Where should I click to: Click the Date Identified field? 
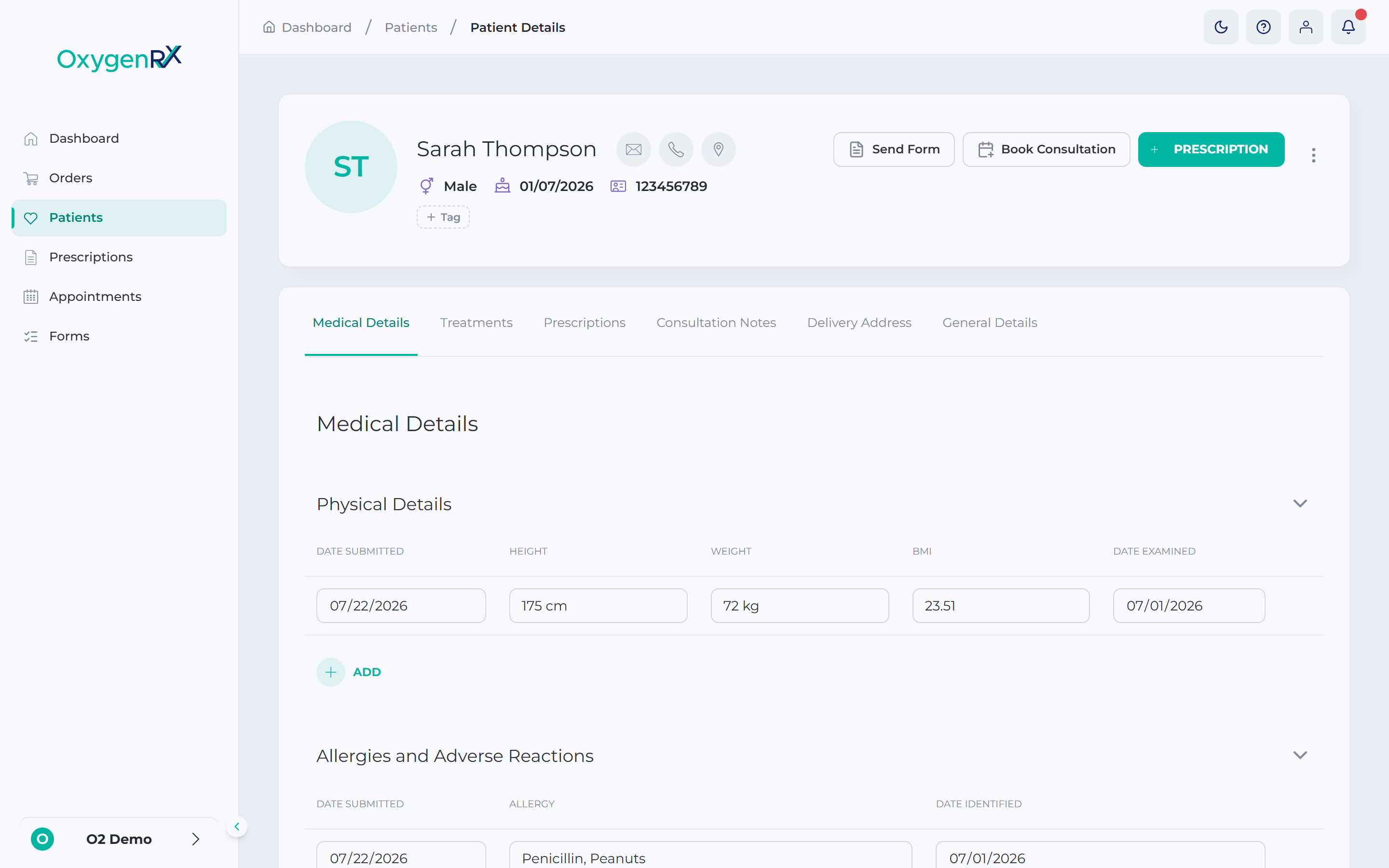pyautogui.click(x=1100, y=855)
